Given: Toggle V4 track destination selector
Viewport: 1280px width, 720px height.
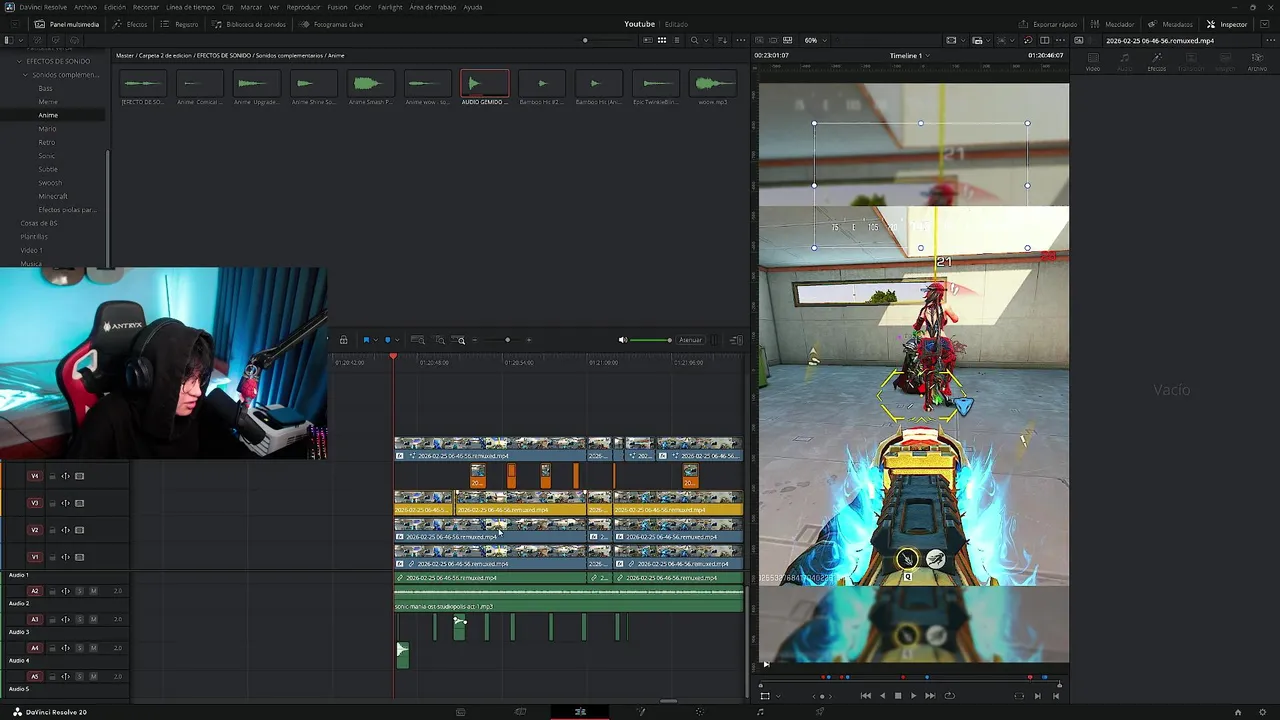Looking at the screenshot, I should (35, 476).
